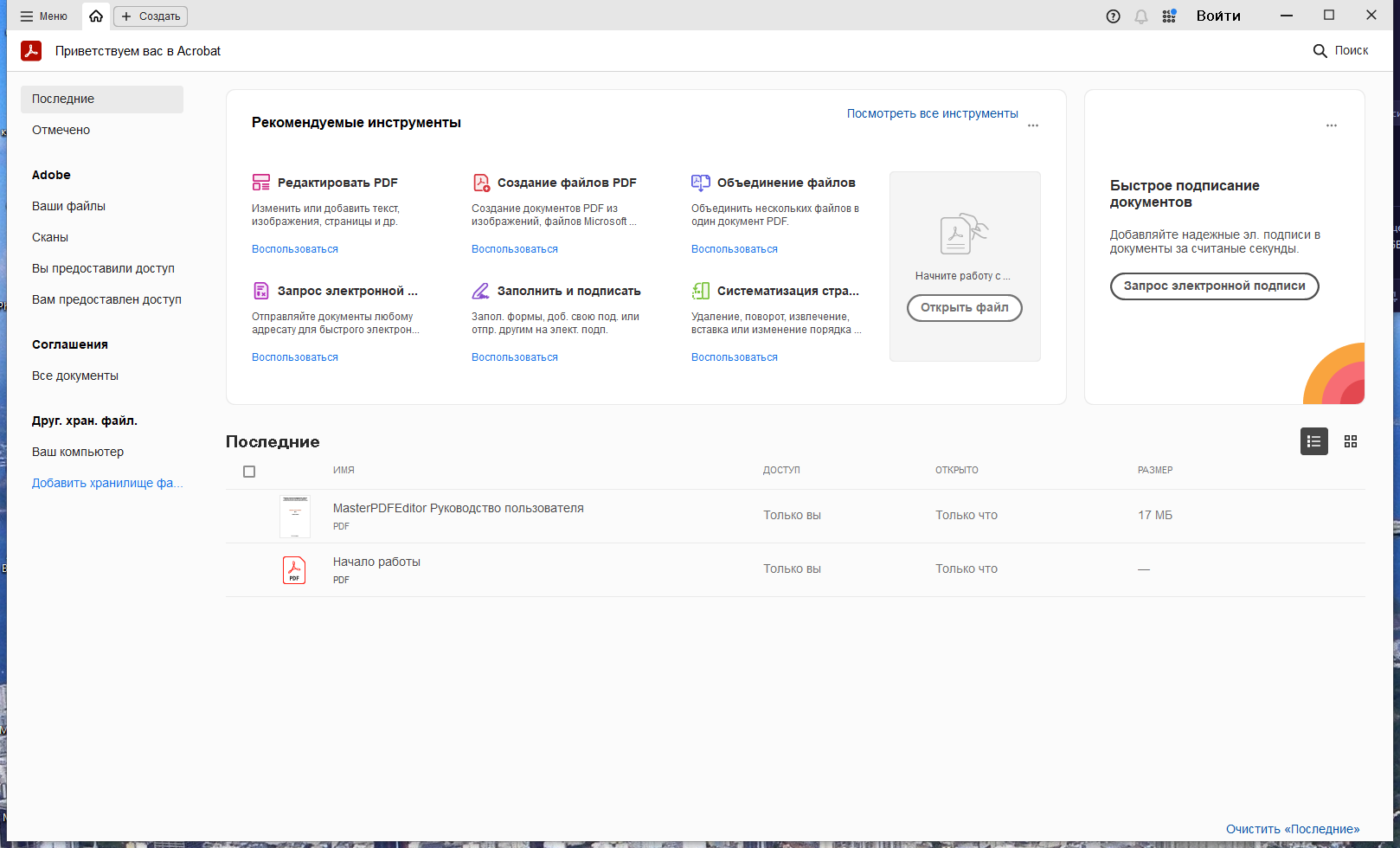Click Воспользоваться under Создание файлов PDF

[x=515, y=249]
